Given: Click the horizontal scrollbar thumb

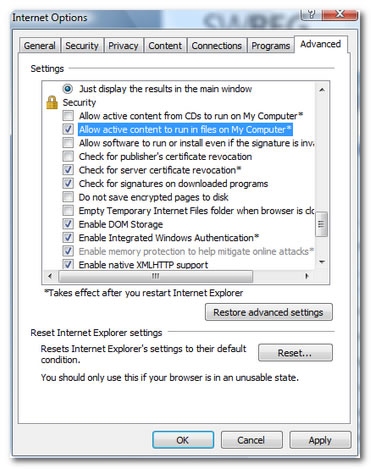Looking at the screenshot, I should click(x=155, y=276).
